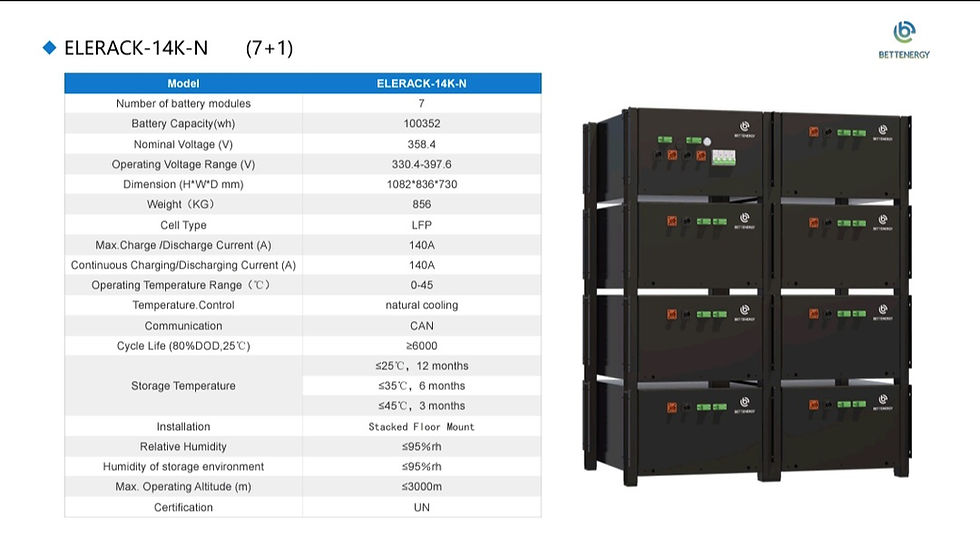Screen dimensions: 980x546
Task: Click the Bettenergy logo icon
Action: 904,32
